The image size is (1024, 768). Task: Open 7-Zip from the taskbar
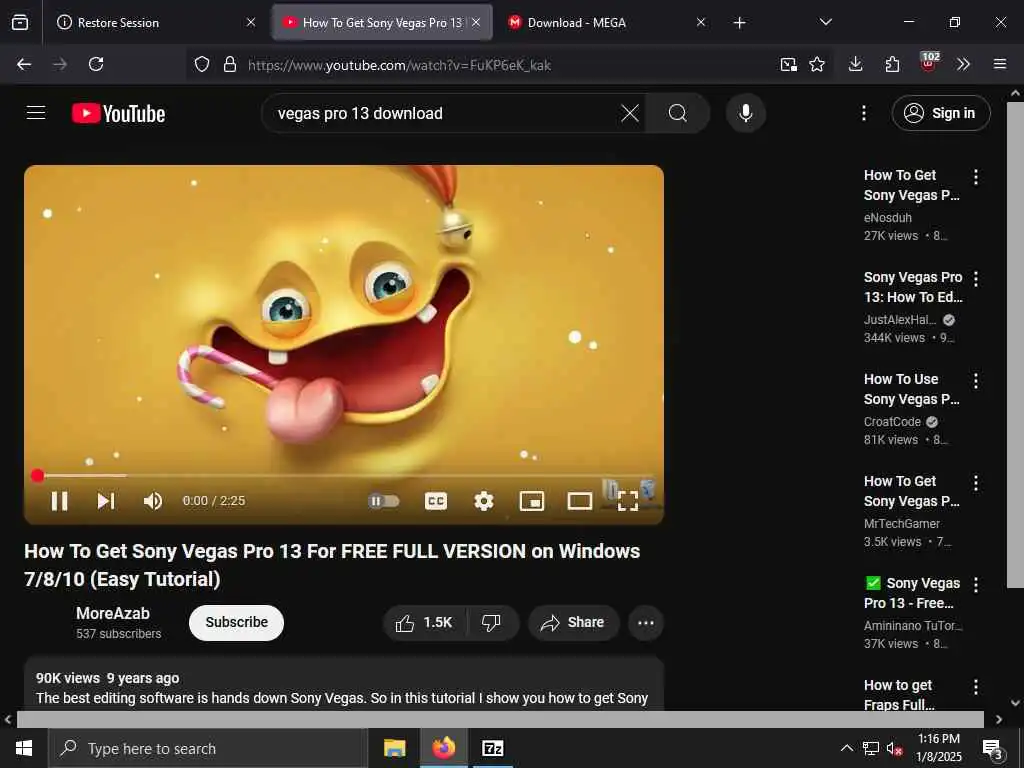point(492,748)
